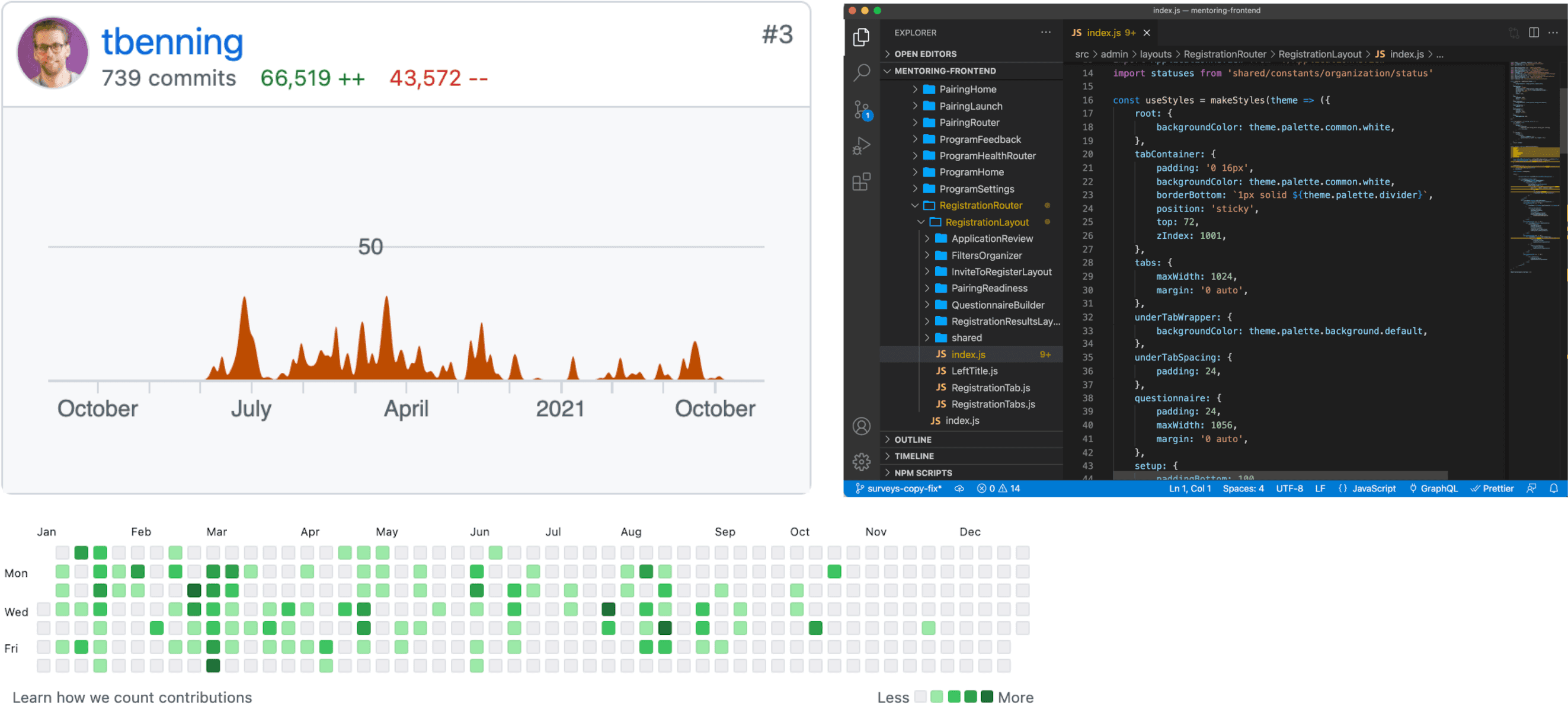Open the Accounts icon in the activity bar
The width and height of the screenshot is (1568, 709).
[862, 426]
